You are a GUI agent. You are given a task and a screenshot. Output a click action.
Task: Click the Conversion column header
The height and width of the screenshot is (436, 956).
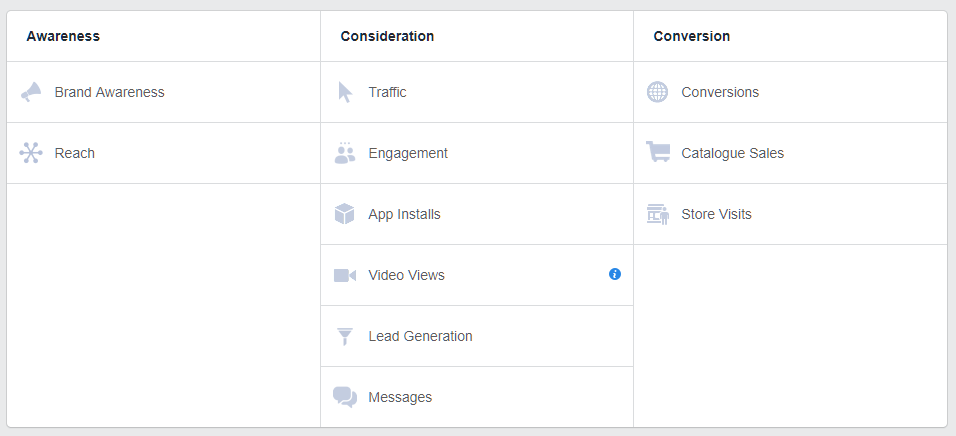coord(691,36)
